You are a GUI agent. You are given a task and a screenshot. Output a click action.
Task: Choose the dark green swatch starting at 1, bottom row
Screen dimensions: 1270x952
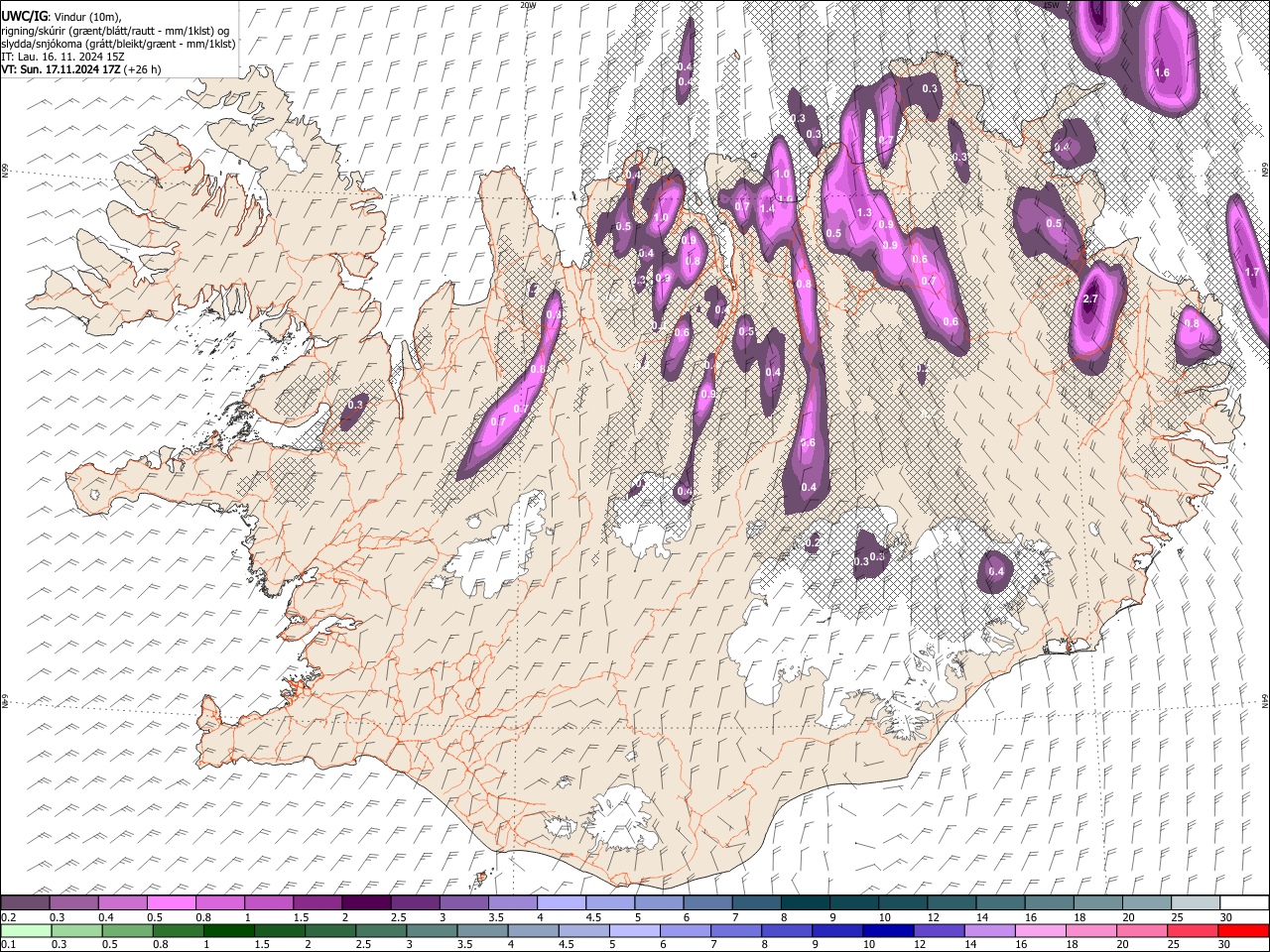point(228,930)
